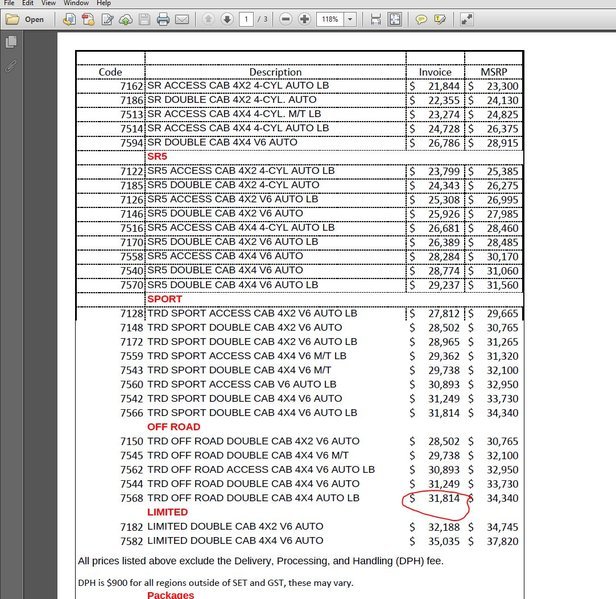Screen dimensions: 616x599
Task: Click the Edit/Sign document icon
Action: 107,19
